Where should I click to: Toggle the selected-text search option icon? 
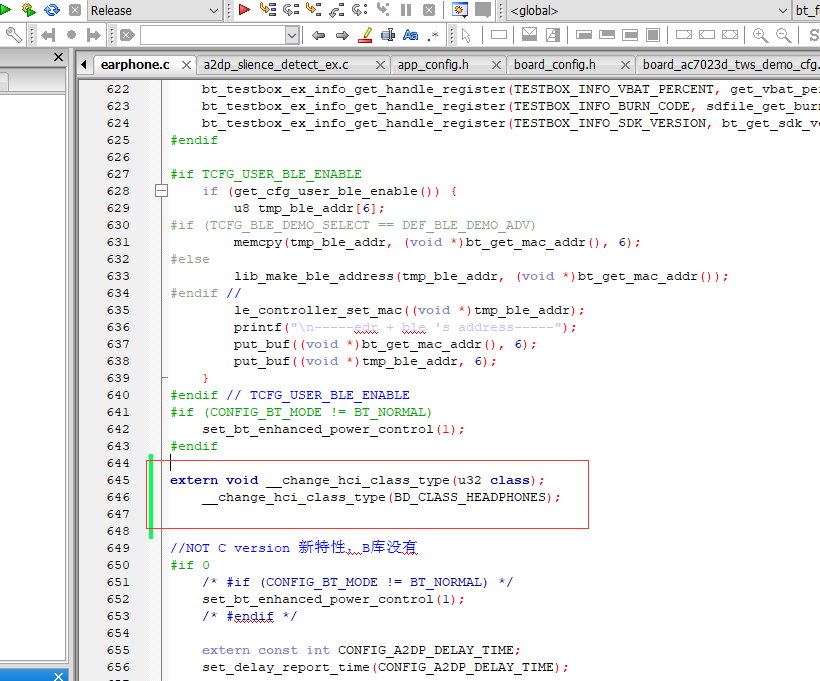tap(388, 35)
